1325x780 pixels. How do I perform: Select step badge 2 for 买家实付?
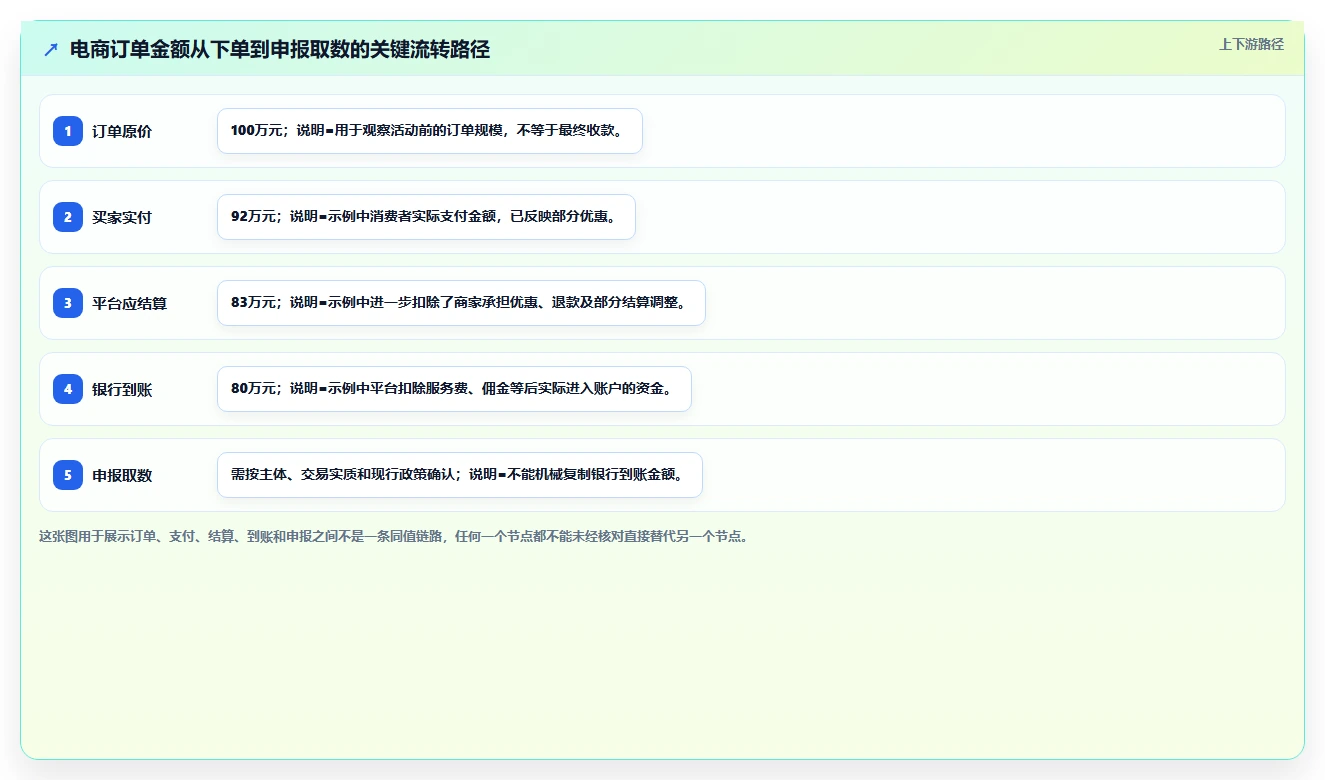pyautogui.click(x=68, y=217)
